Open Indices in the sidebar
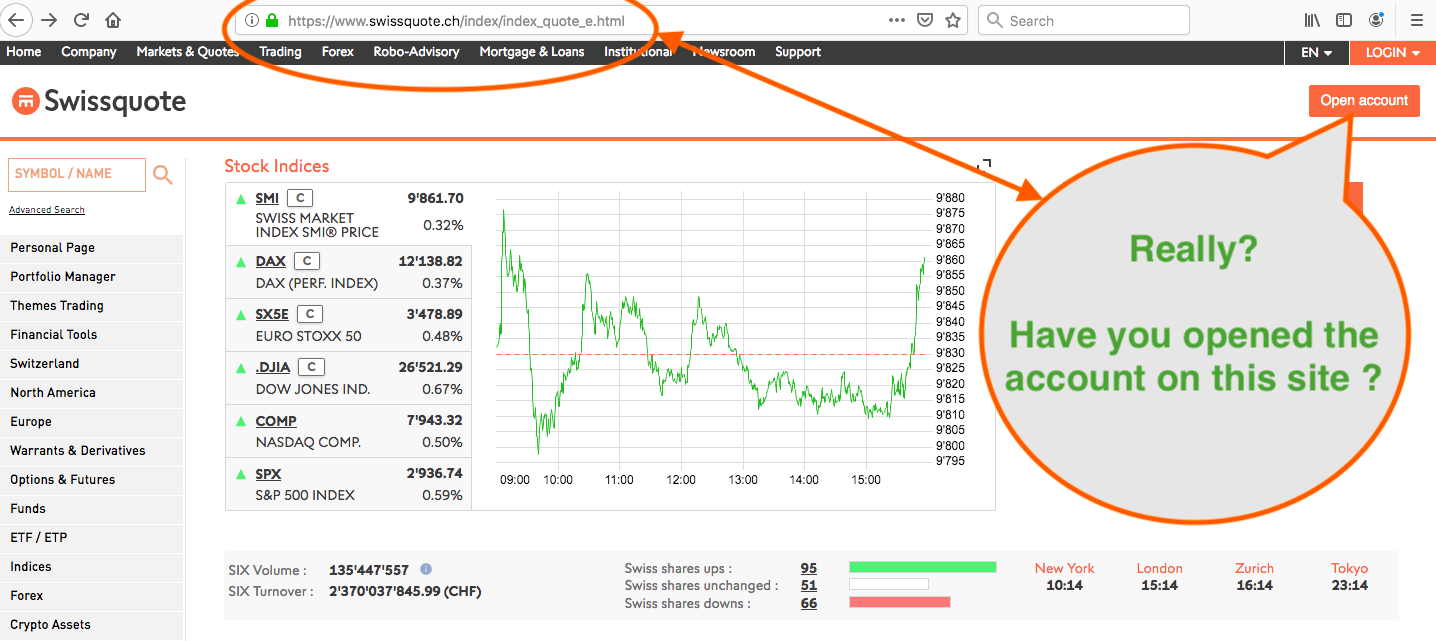Image resolution: width=1436 pixels, height=641 pixels. point(92,567)
